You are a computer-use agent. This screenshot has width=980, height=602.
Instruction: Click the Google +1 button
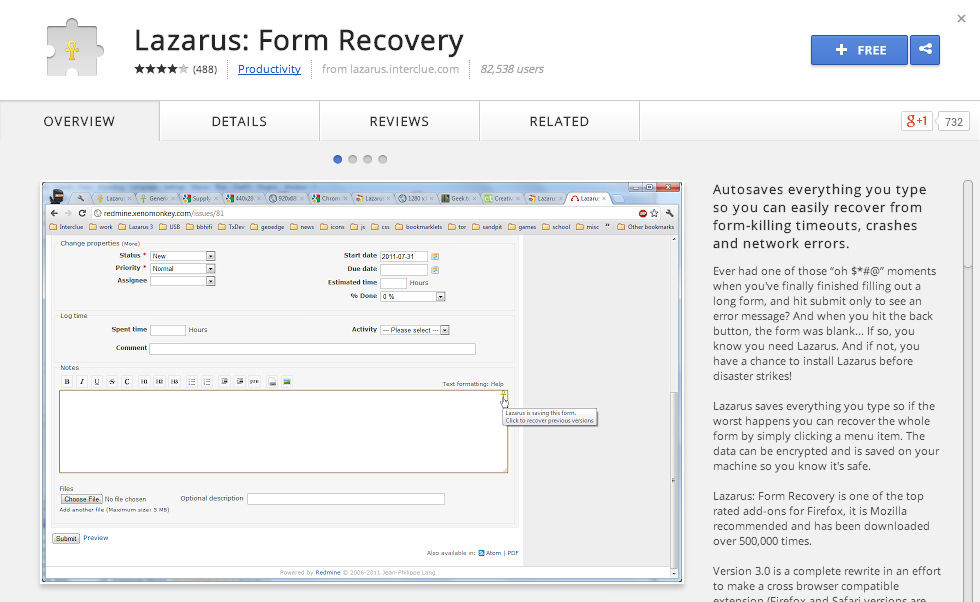916,121
